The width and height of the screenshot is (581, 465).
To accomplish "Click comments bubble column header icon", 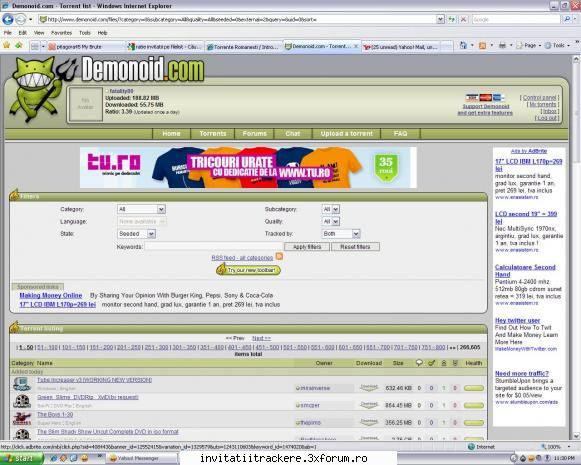I will coord(419,363).
